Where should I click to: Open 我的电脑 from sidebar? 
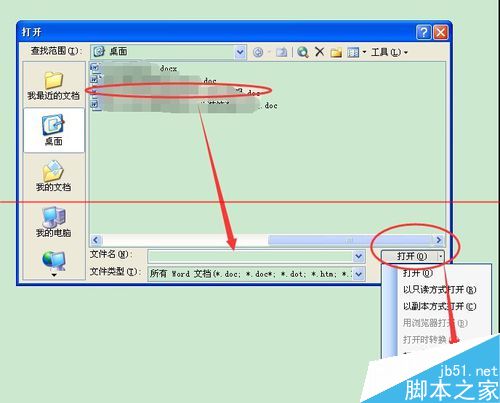pos(54,221)
